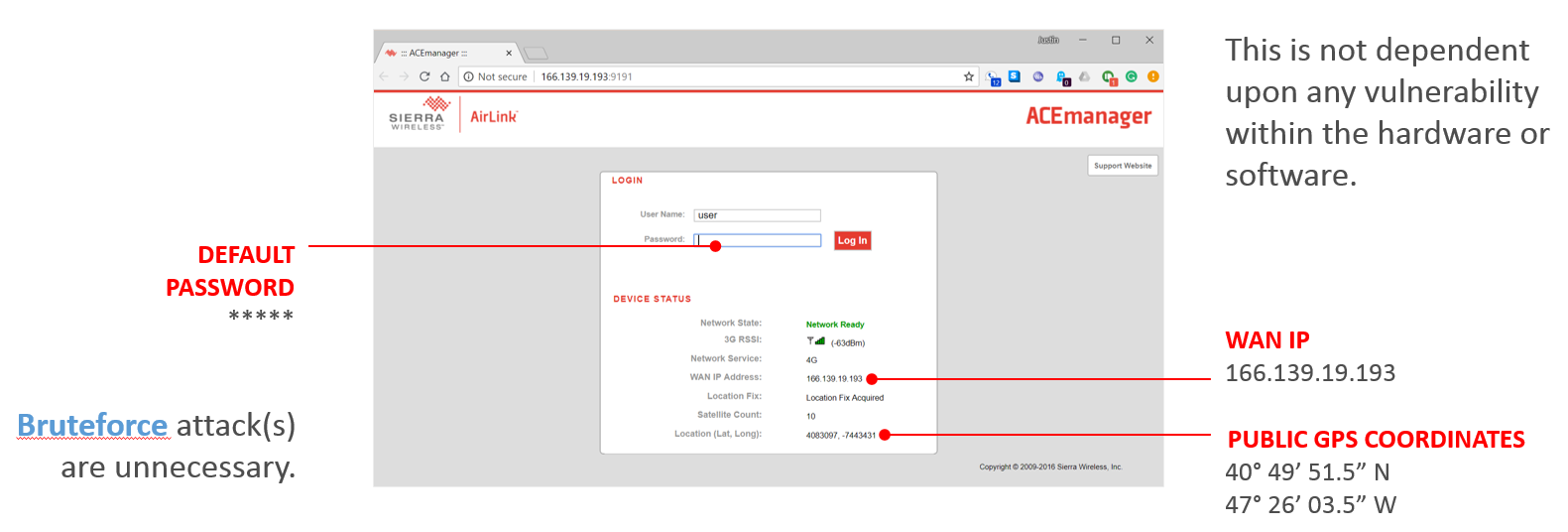Open a new browser tab
Image resolution: width=1568 pixels, height=532 pixels.
pos(536,54)
